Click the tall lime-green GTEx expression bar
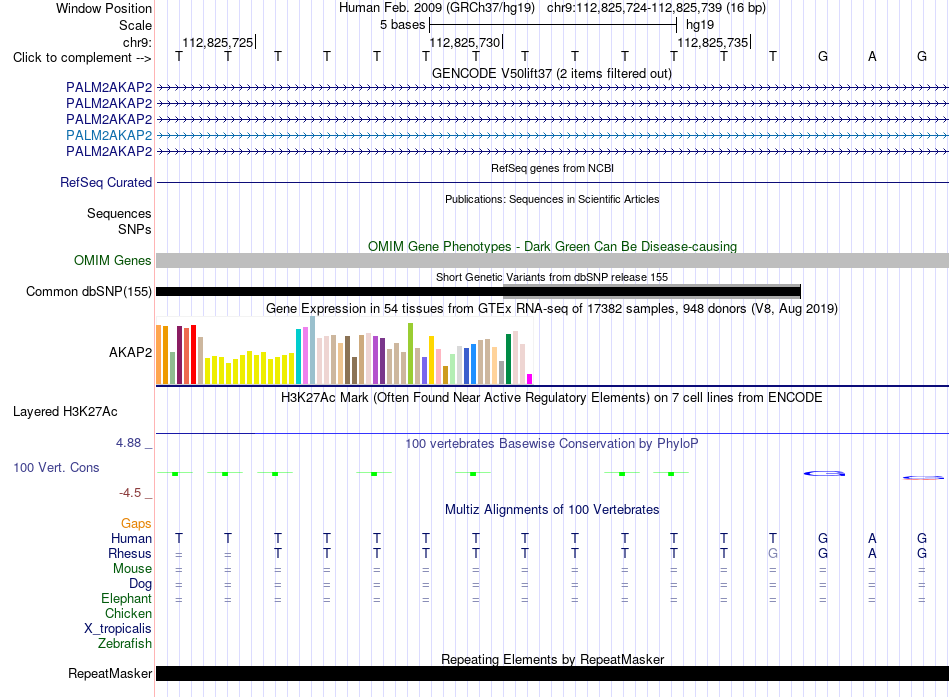This screenshot has width=950, height=697. (x=411, y=353)
